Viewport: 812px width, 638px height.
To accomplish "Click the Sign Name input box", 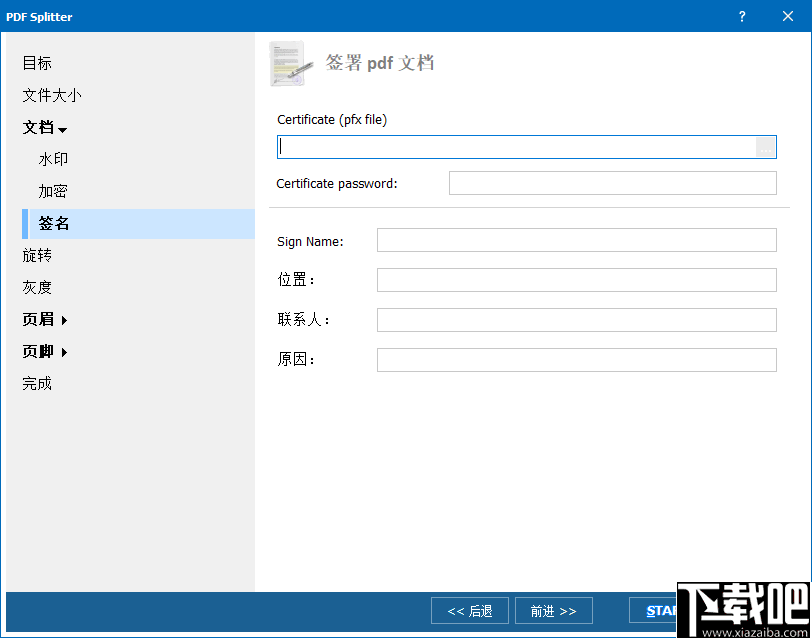I will click(x=576, y=240).
